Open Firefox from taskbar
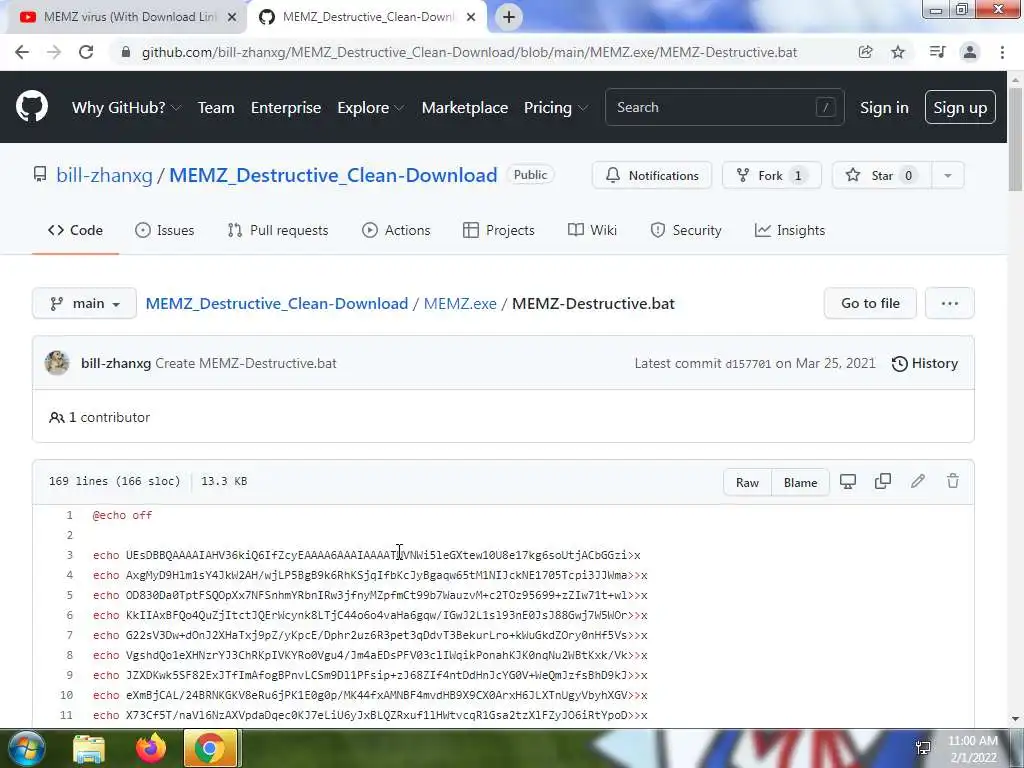1024x768 pixels. tap(151, 748)
